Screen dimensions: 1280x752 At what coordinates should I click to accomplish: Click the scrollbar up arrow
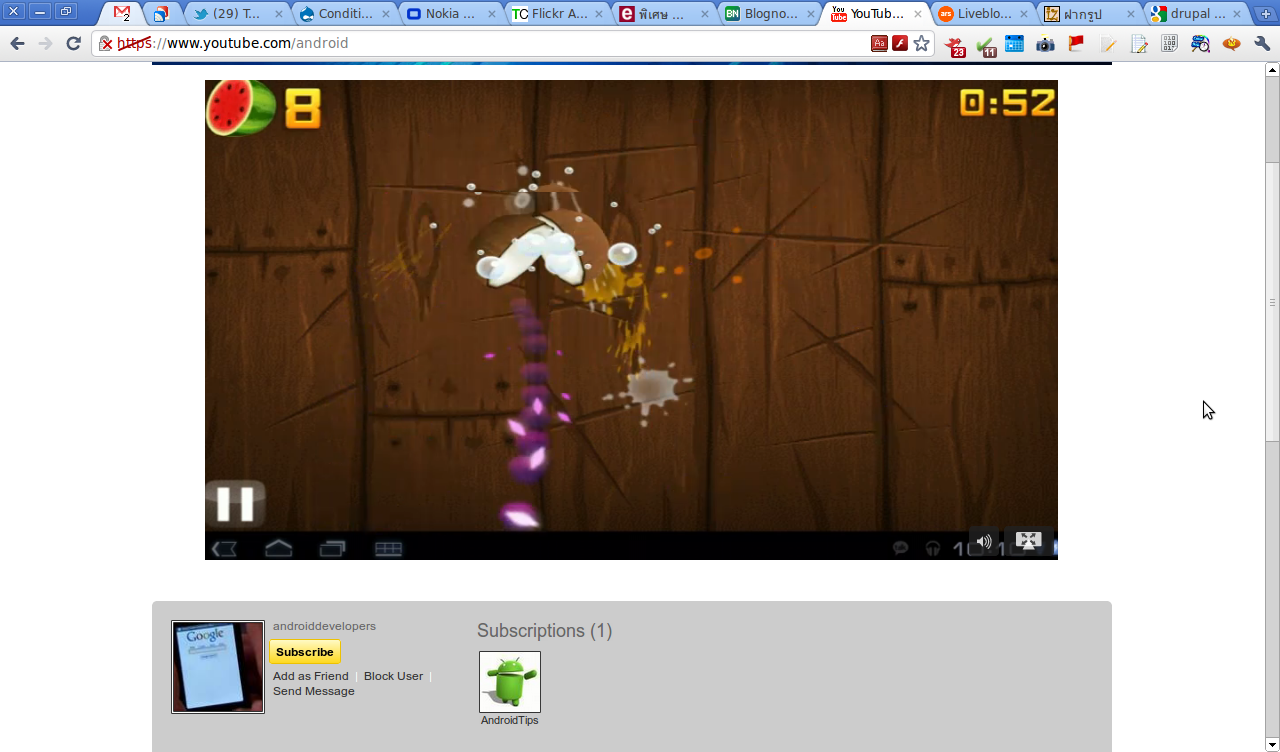point(1272,70)
